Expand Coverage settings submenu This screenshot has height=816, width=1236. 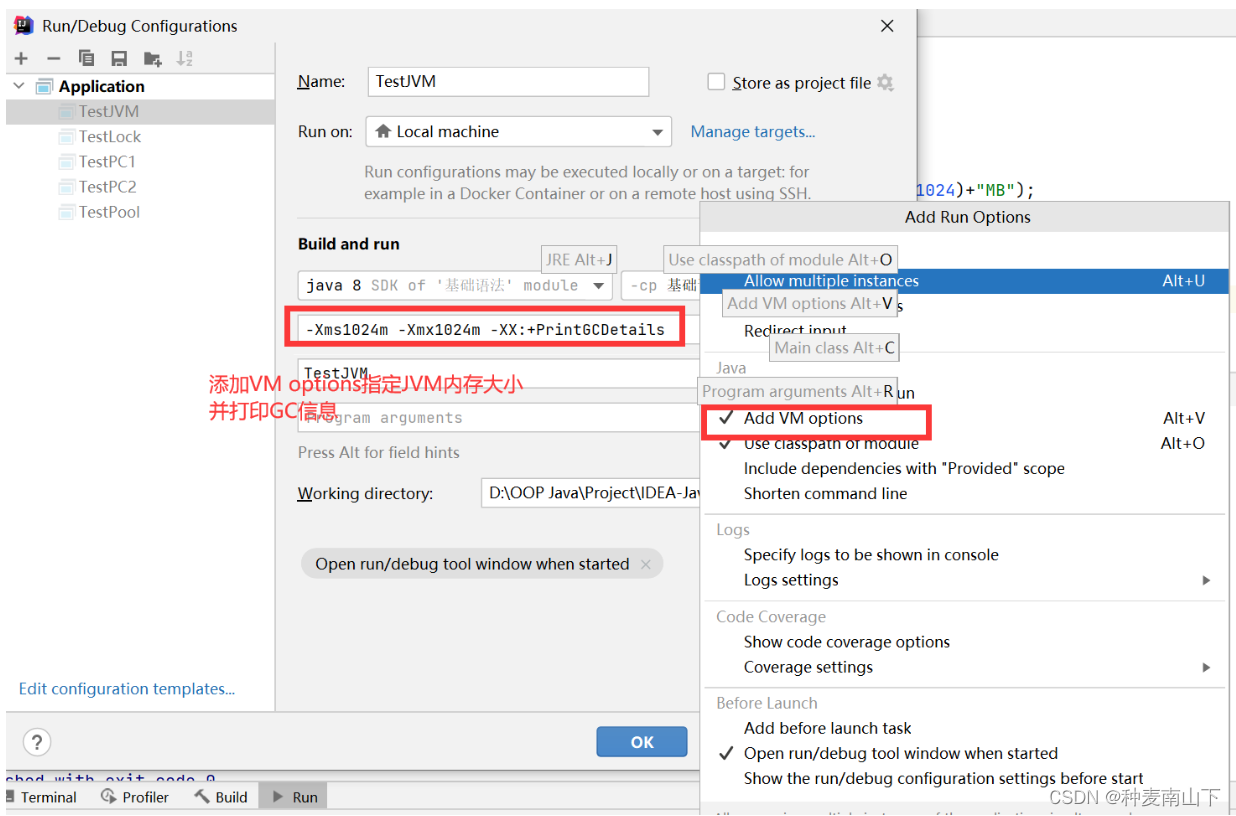pos(964,667)
